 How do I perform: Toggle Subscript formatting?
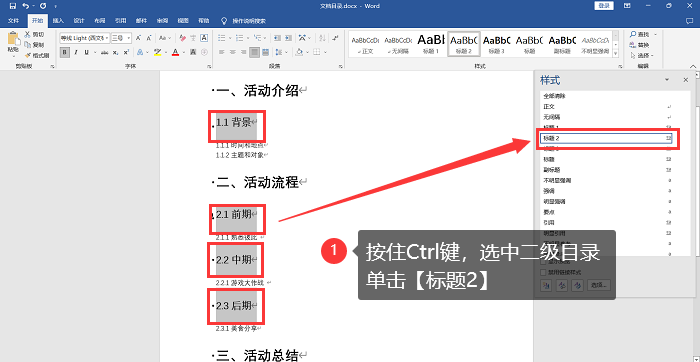pos(115,52)
